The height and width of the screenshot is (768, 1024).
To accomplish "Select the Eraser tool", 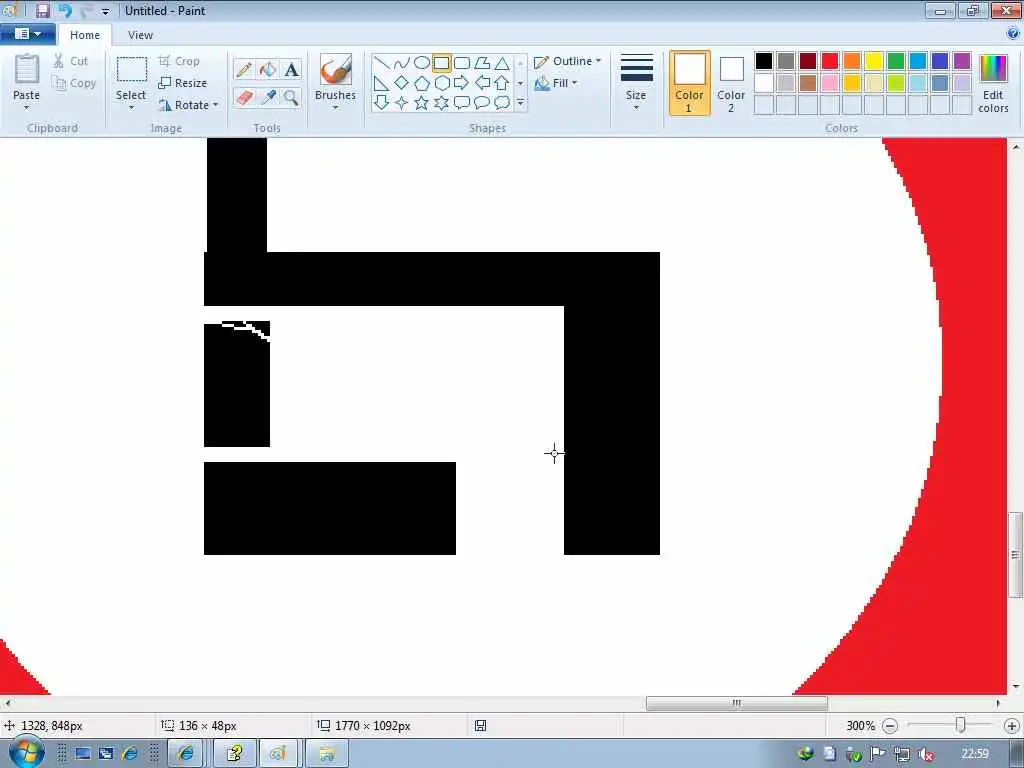I will (x=244, y=98).
